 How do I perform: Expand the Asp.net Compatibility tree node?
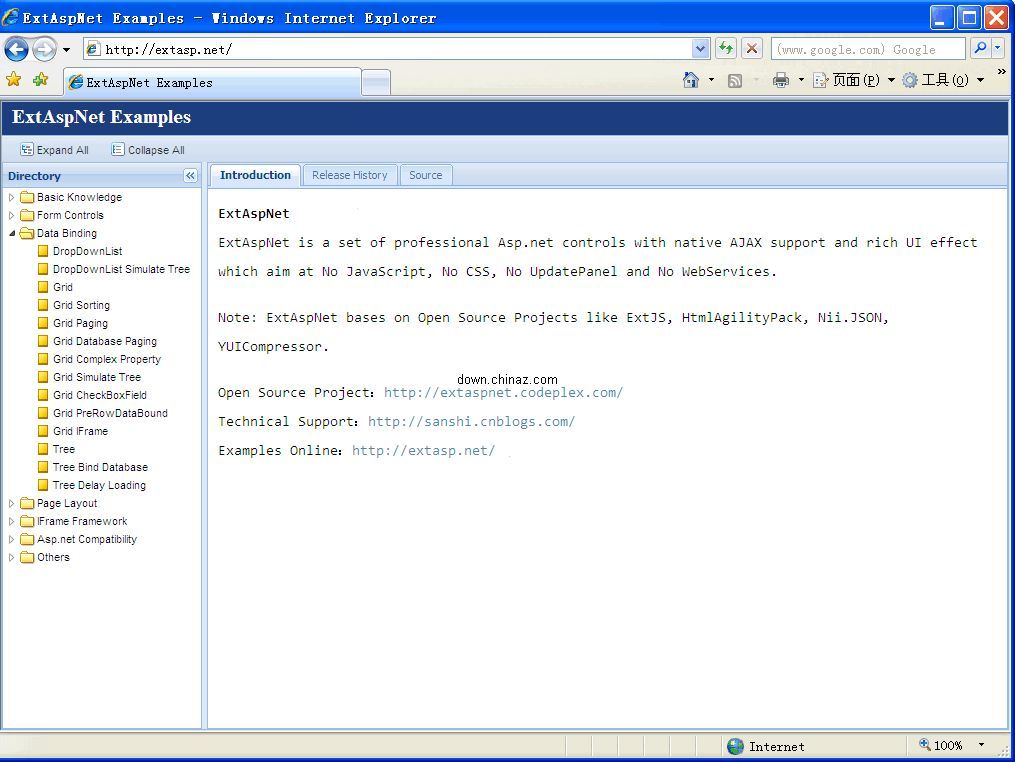(11, 539)
